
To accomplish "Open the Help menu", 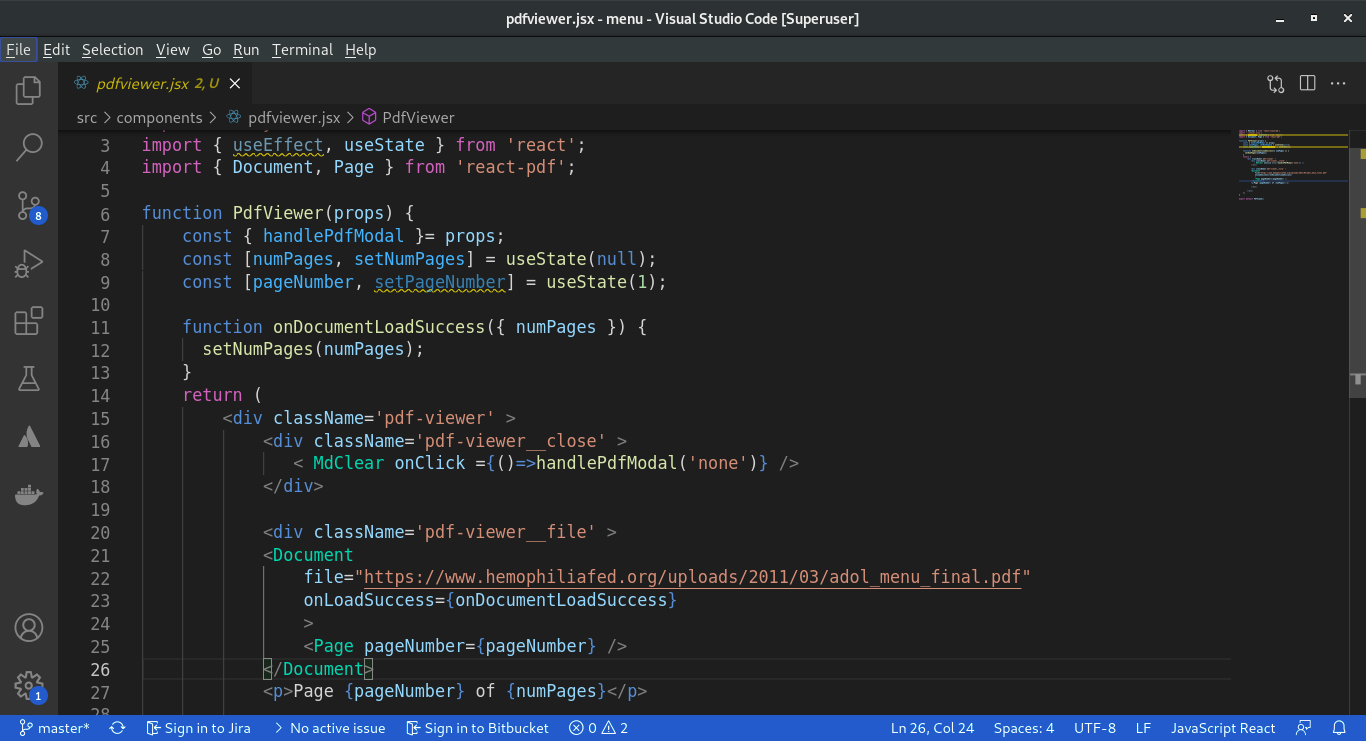I will coord(360,49).
